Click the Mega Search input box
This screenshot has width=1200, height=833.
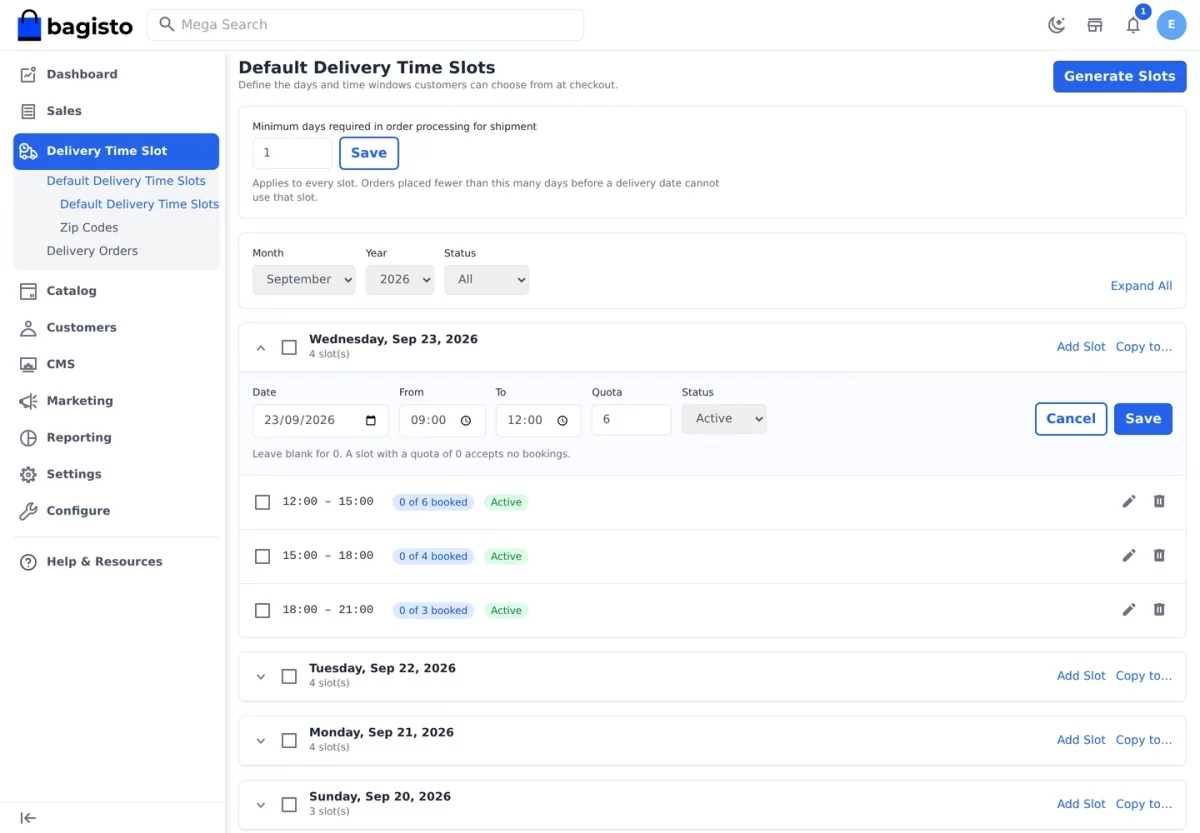coord(365,25)
